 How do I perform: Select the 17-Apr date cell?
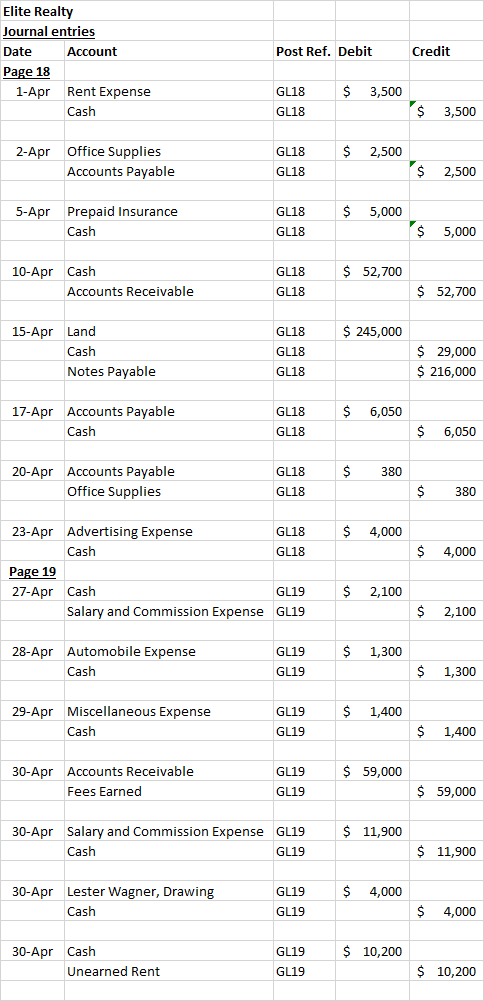coord(33,412)
